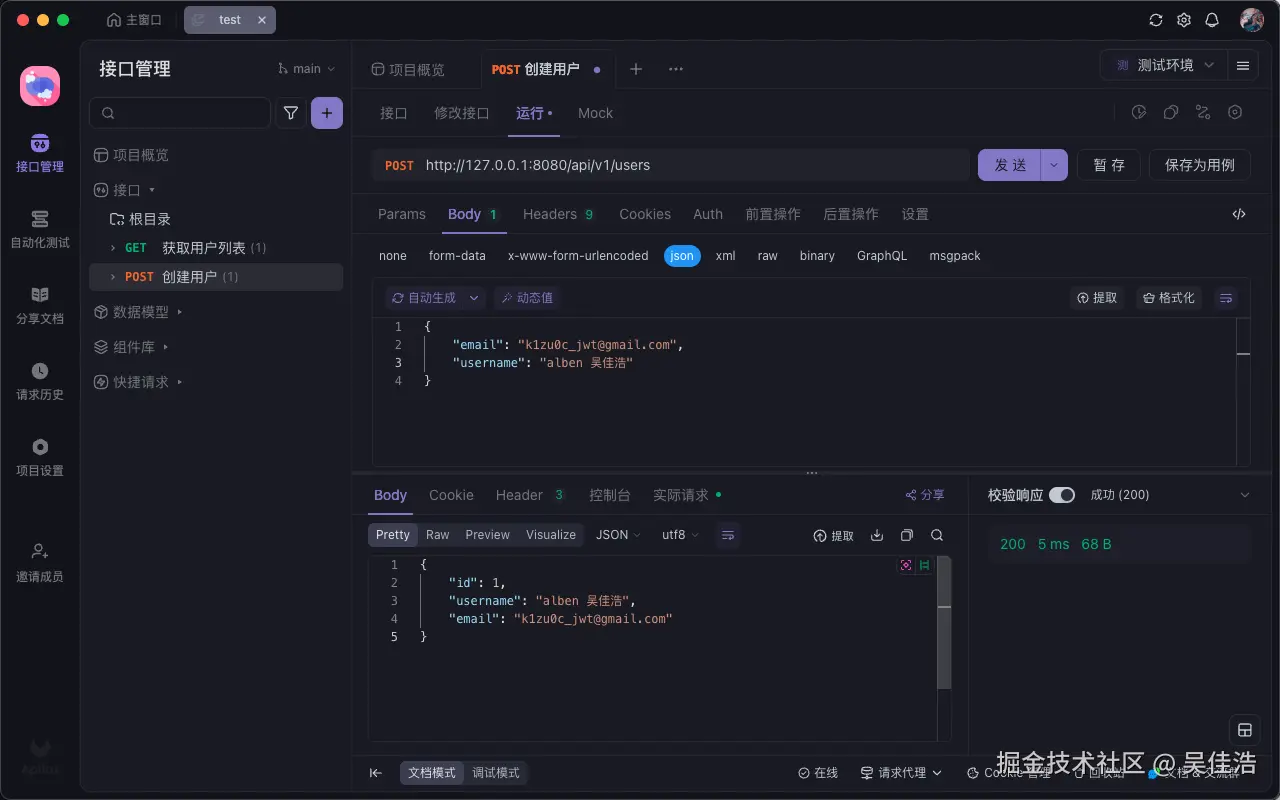Click the hexagon settings icon on the 运行 row

click(1235, 113)
